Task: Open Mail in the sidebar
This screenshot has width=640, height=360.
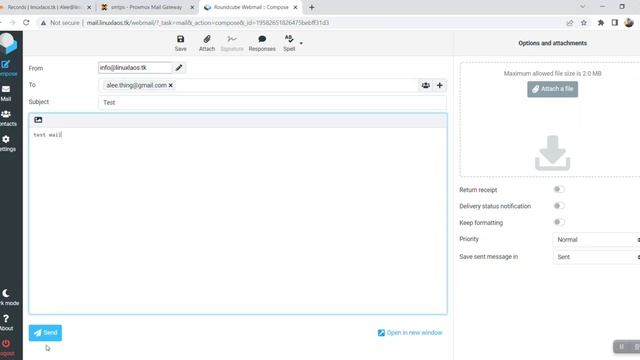Action: click(6, 93)
